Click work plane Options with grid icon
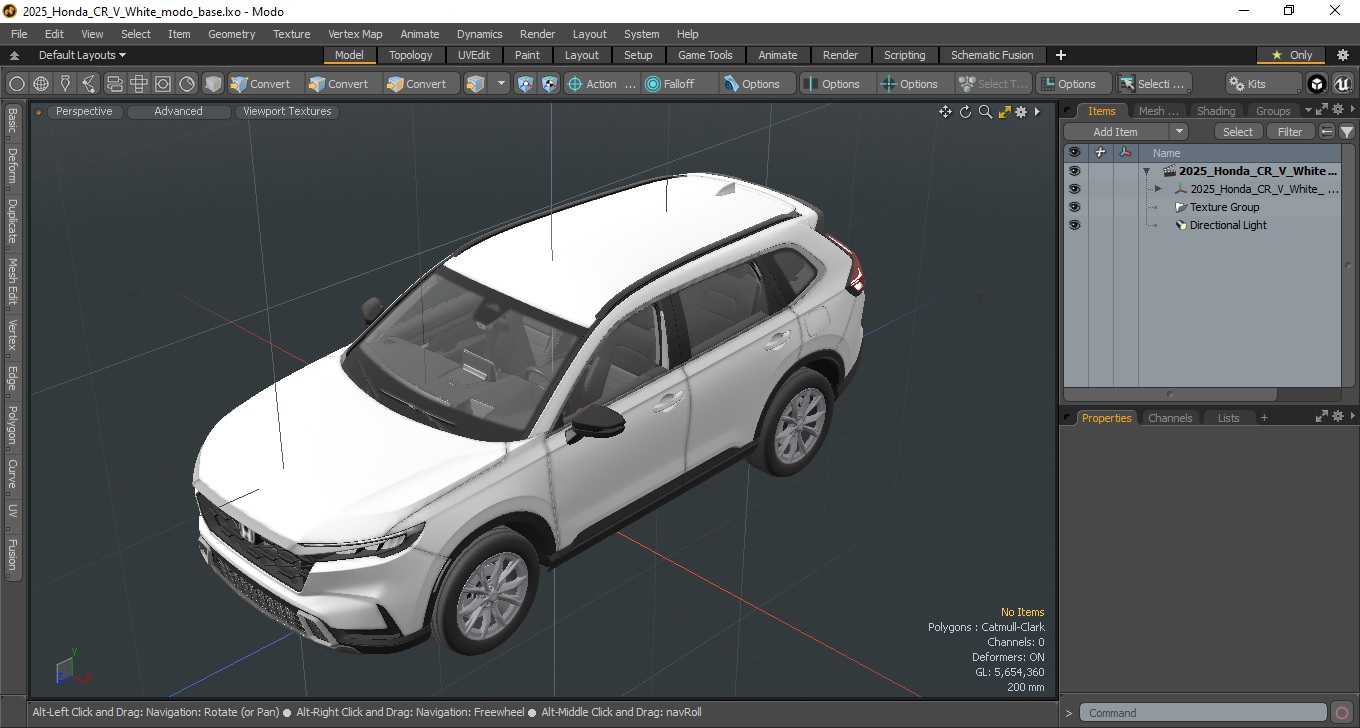 pos(1074,84)
